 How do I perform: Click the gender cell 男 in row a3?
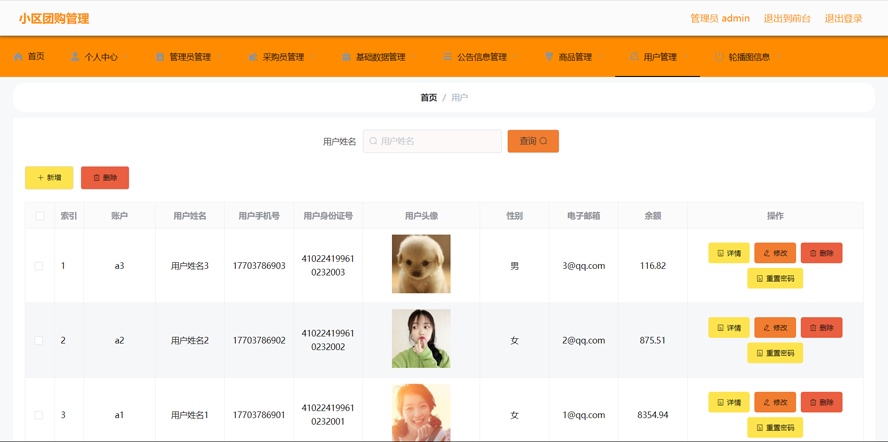[514, 266]
